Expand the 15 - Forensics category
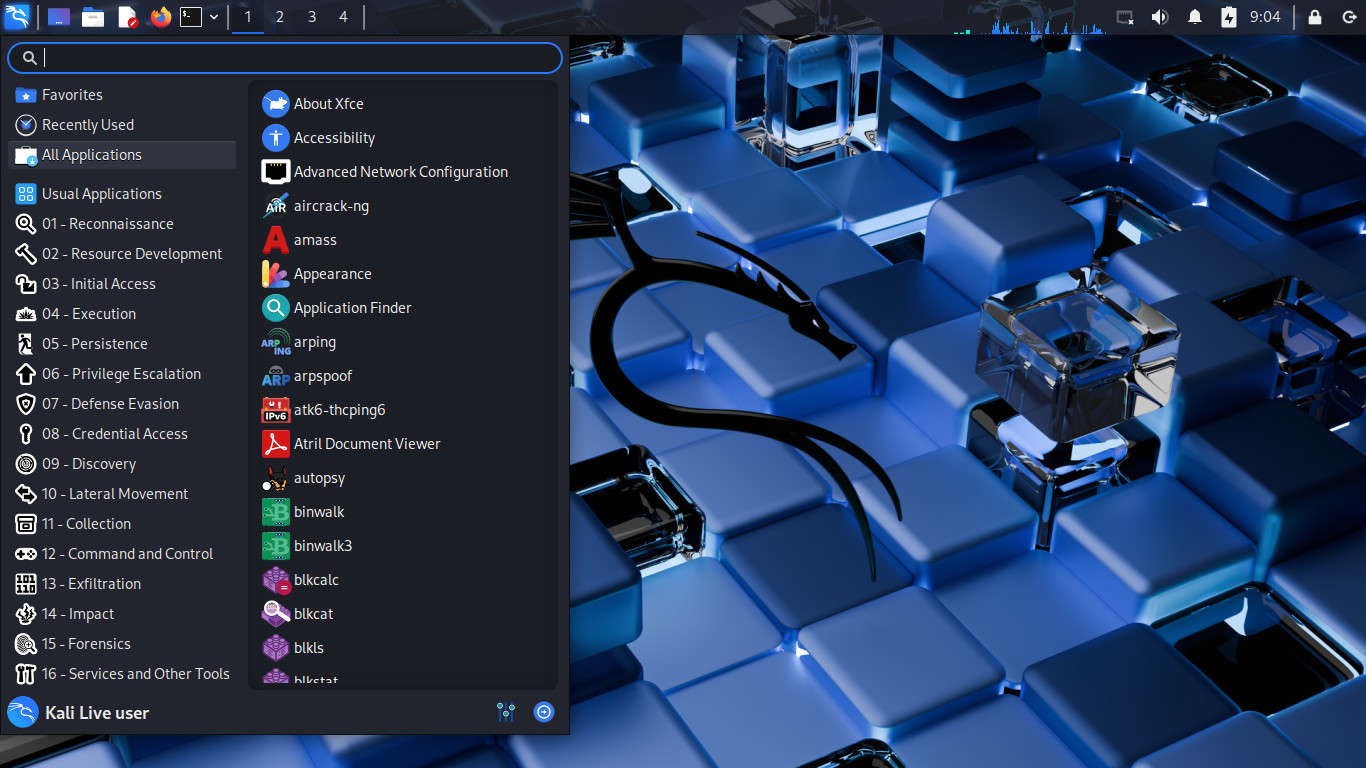The width and height of the screenshot is (1366, 768). tap(86, 644)
